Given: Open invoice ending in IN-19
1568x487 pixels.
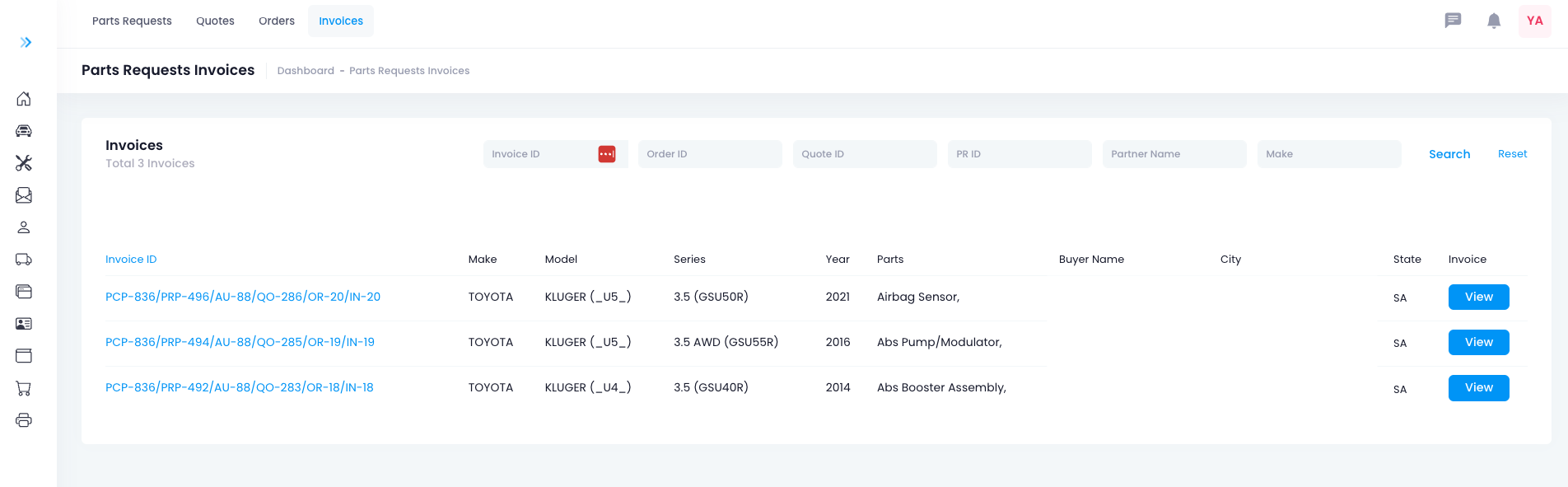Looking at the screenshot, I should pyautogui.click(x=240, y=342).
